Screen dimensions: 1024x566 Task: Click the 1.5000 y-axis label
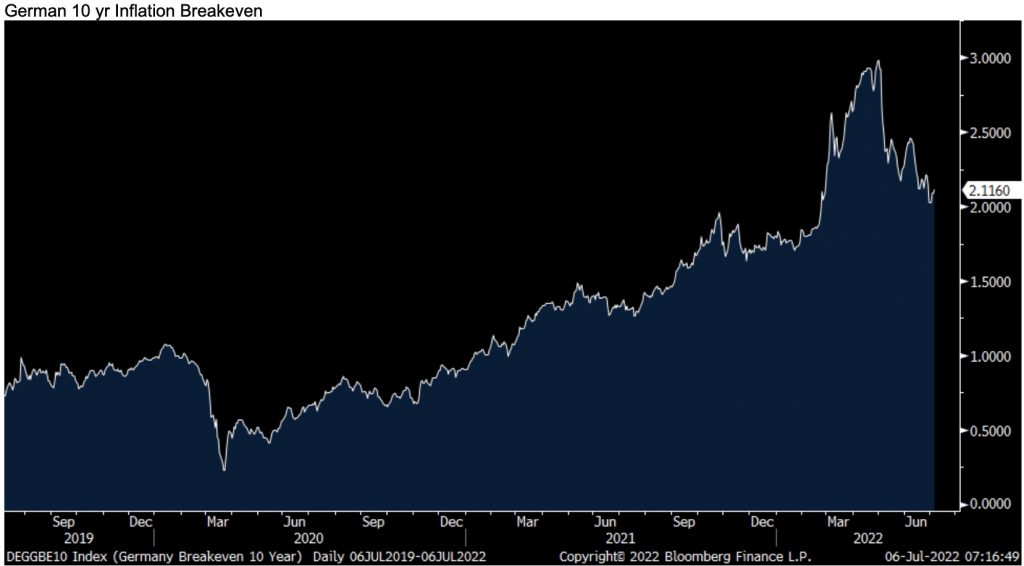click(988, 282)
